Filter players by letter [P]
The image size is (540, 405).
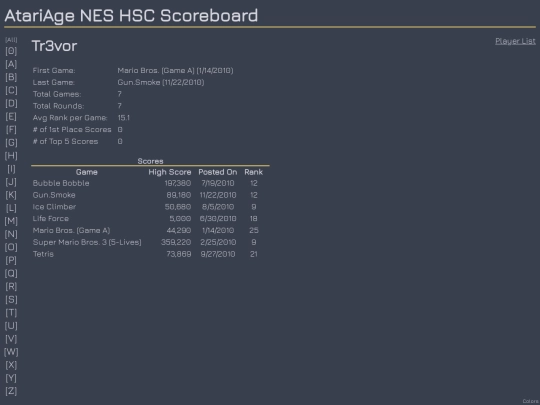tap(11, 260)
